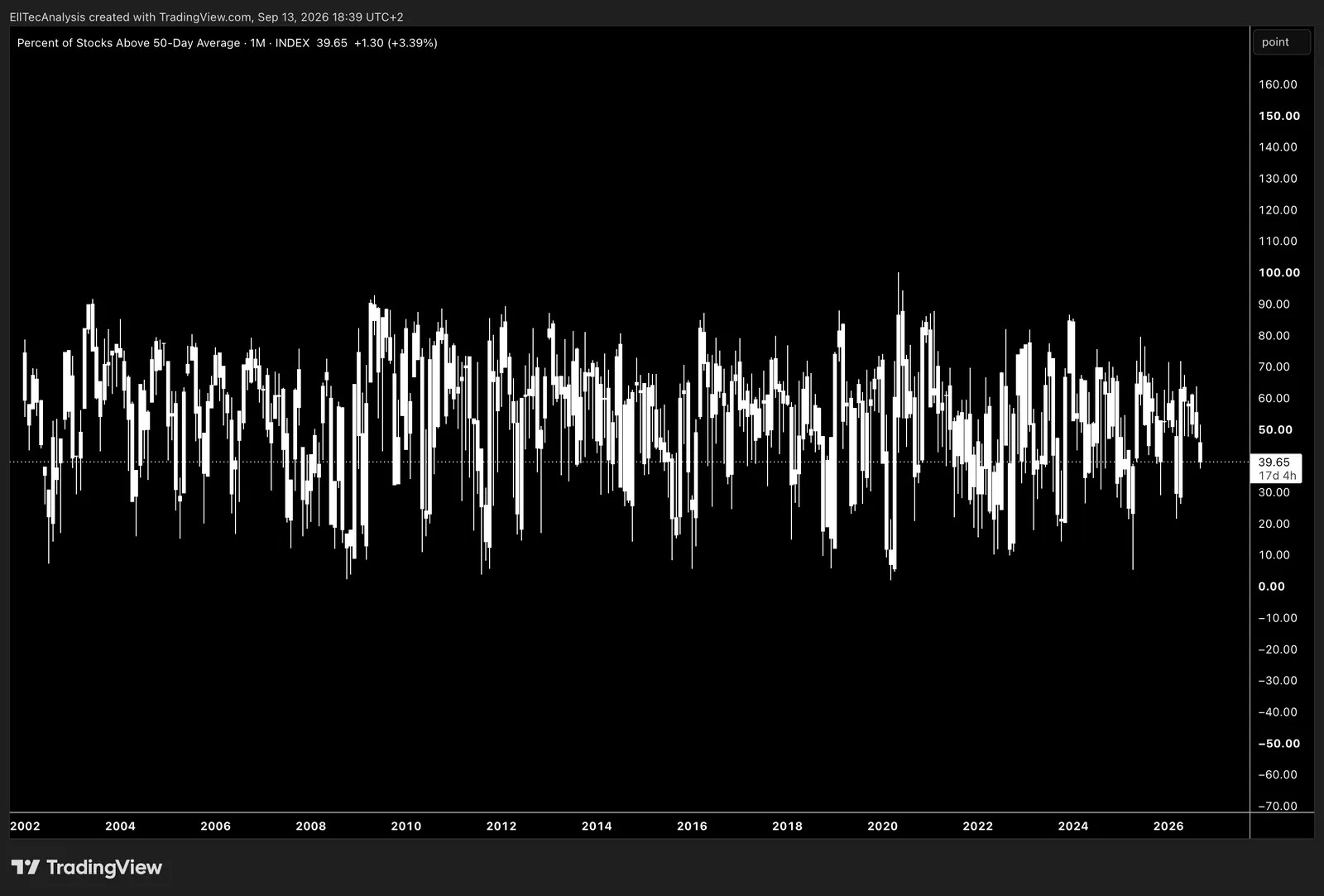Click the 50.00 price scale label
The width and height of the screenshot is (1324, 896).
[1275, 429]
